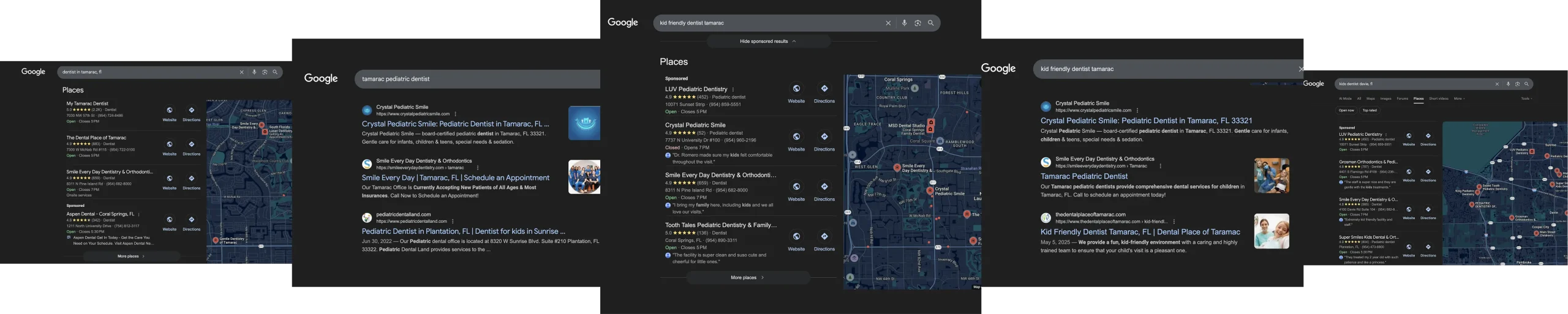This screenshot has width=1568, height=314.
Task: Click magnifier search icon in 'dentist in tamarac, fl' bar
Action: pos(275,72)
